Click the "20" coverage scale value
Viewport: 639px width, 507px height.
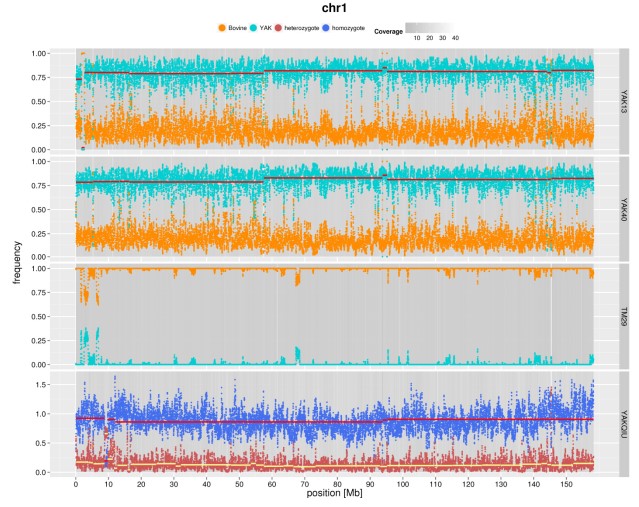430,38
